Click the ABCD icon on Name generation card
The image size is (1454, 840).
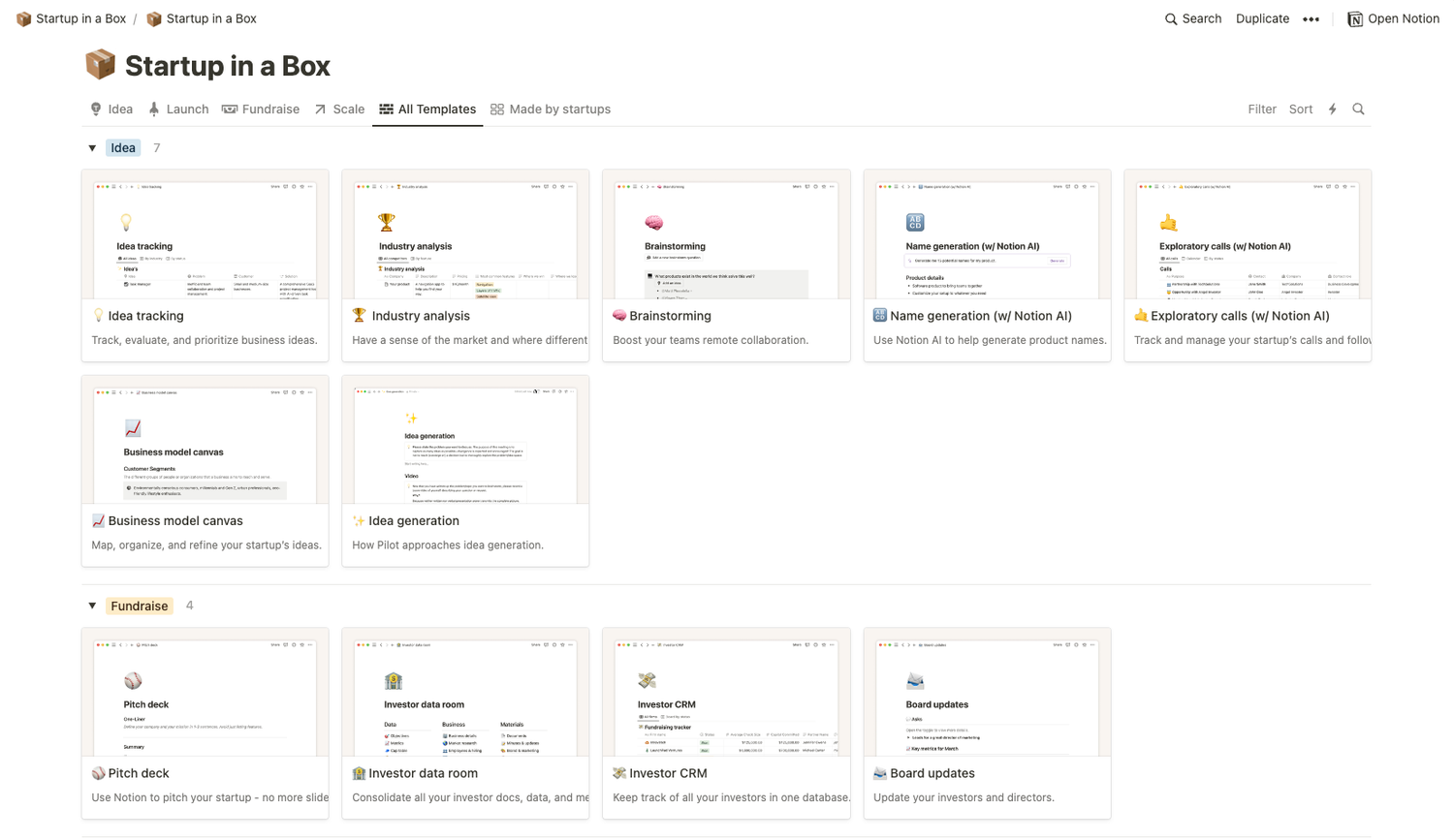coord(880,316)
